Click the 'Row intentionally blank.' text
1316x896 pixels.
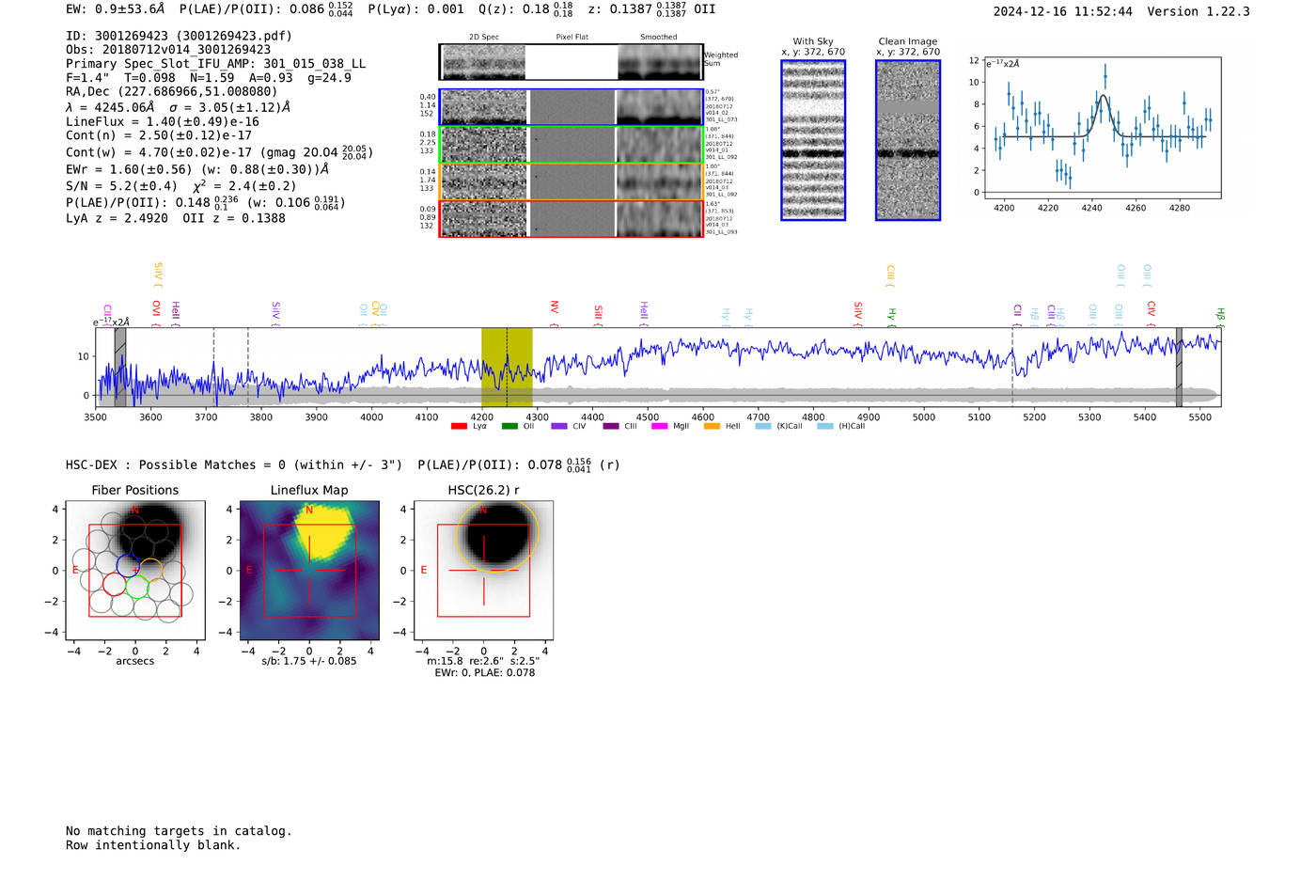click(x=153, y=845)
